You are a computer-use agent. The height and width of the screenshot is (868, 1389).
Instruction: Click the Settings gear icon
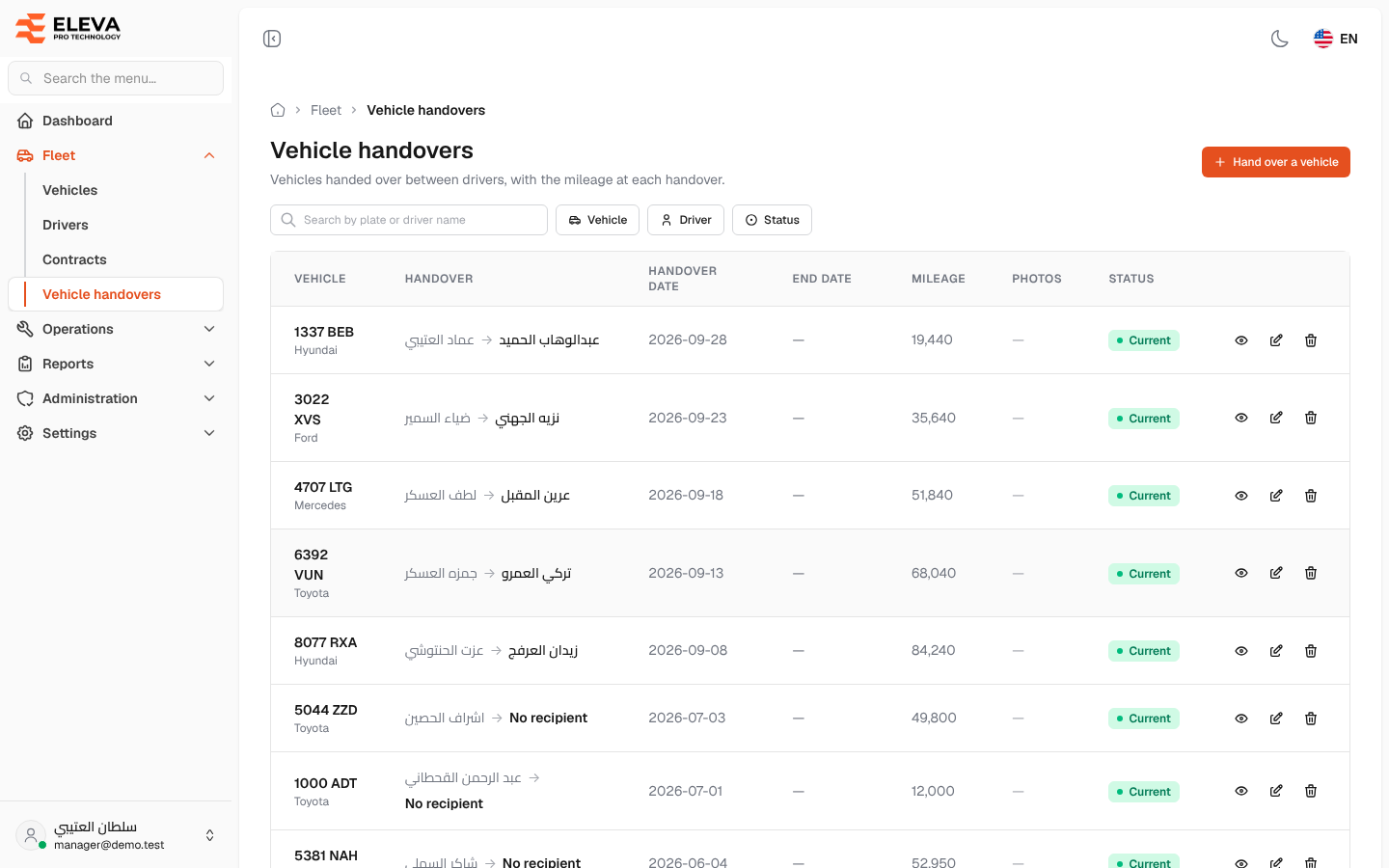(25, 433)
